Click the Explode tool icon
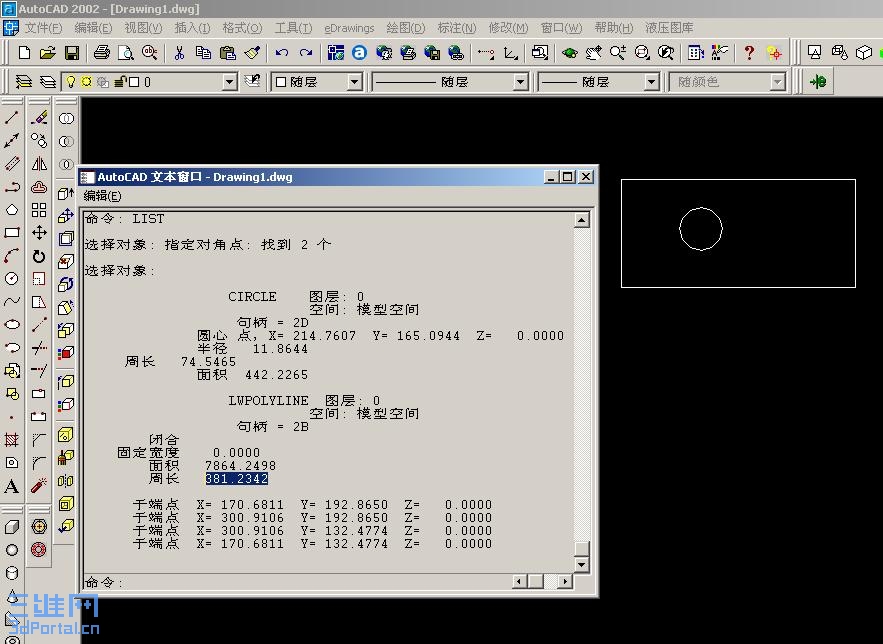This screenshot has width=883, height=644. pos(39,485)
